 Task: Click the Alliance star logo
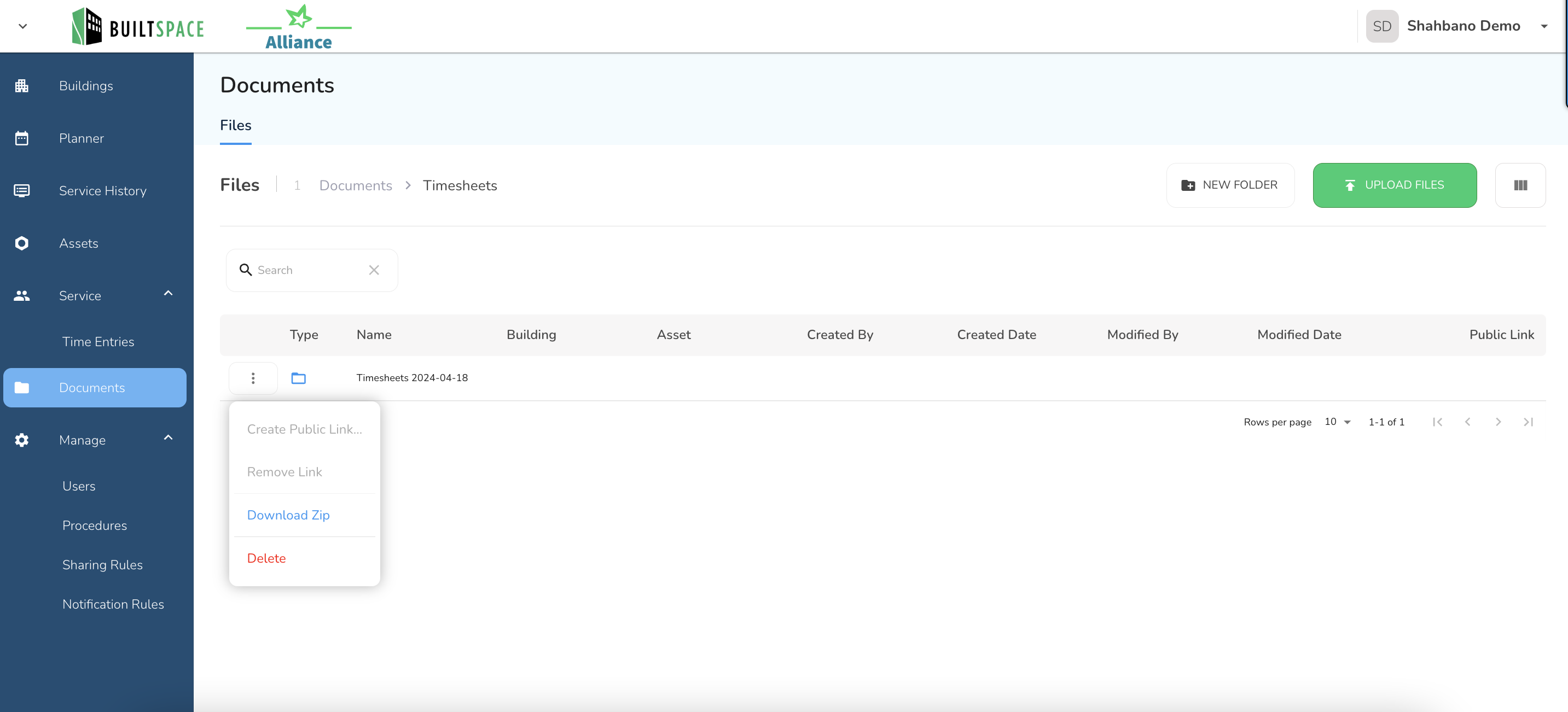[x=299, y=27]
